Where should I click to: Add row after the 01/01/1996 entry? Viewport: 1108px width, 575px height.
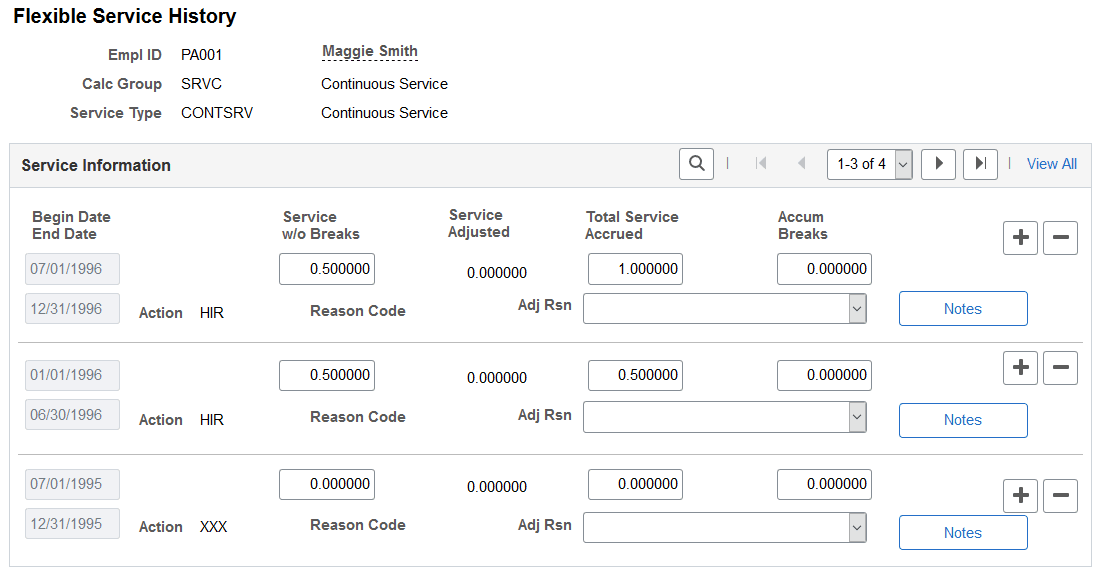pos(1020,367)
